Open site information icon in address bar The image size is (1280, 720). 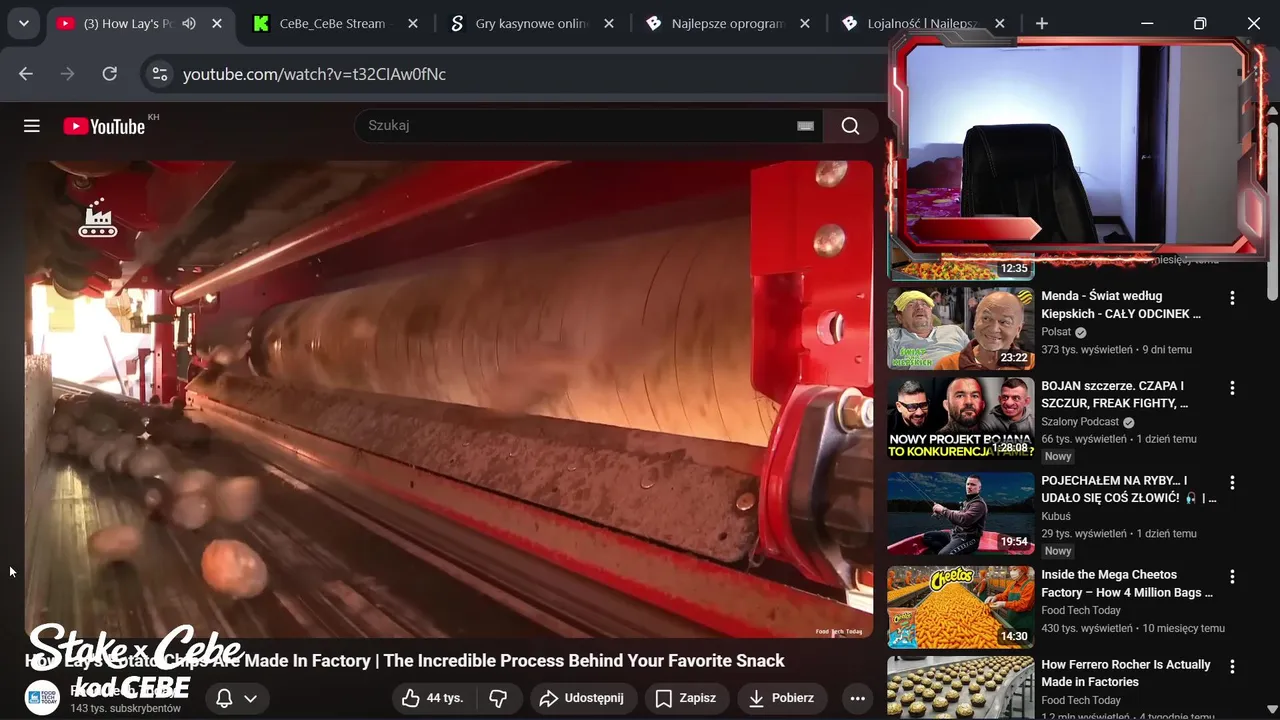click(158, 74)
